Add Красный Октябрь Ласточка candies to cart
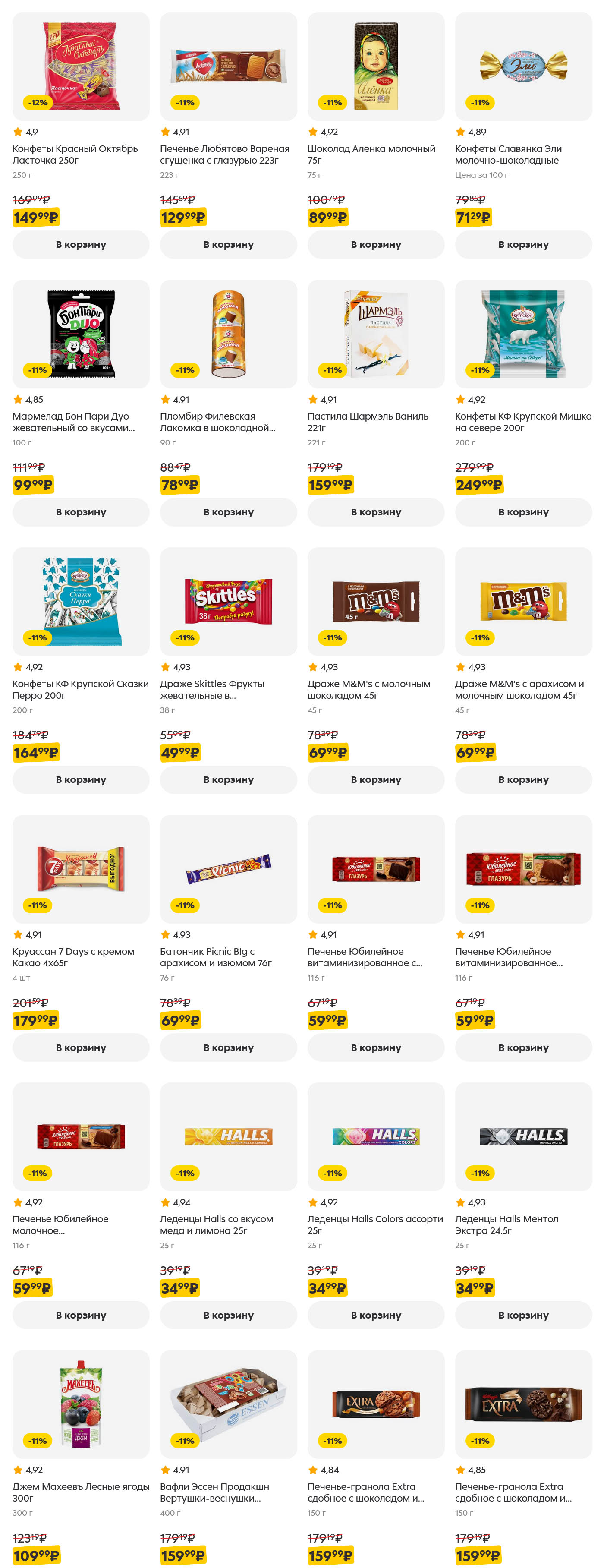The height and width of the screenshot is (1568, 607). 81,245
